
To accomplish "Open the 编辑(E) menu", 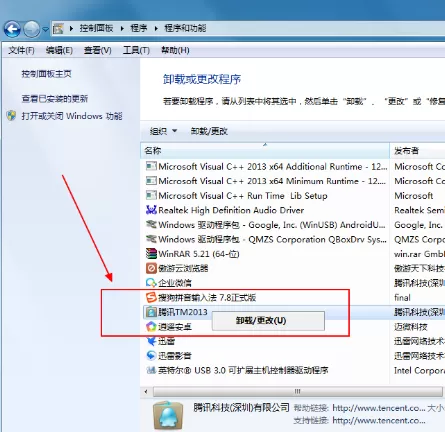I will point(59,50).
